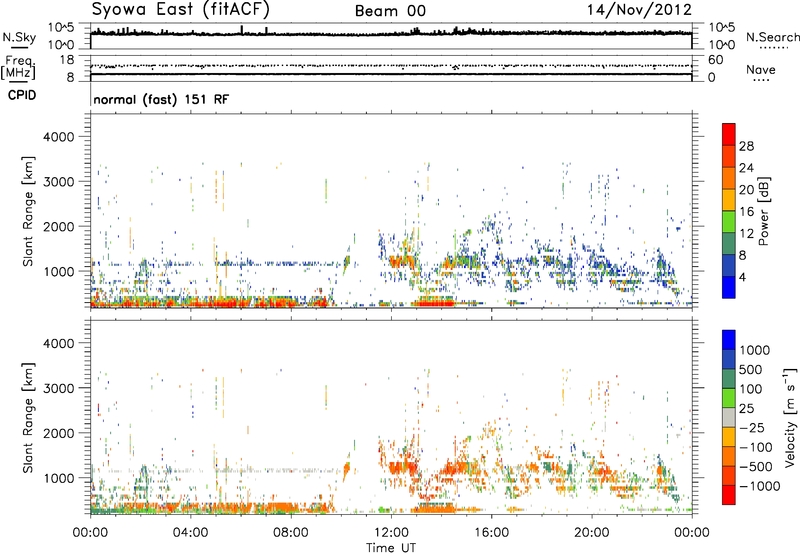Click the '2000' tick of velocity panel
Screen dimensions: 800x554
(x=59, y=433)
